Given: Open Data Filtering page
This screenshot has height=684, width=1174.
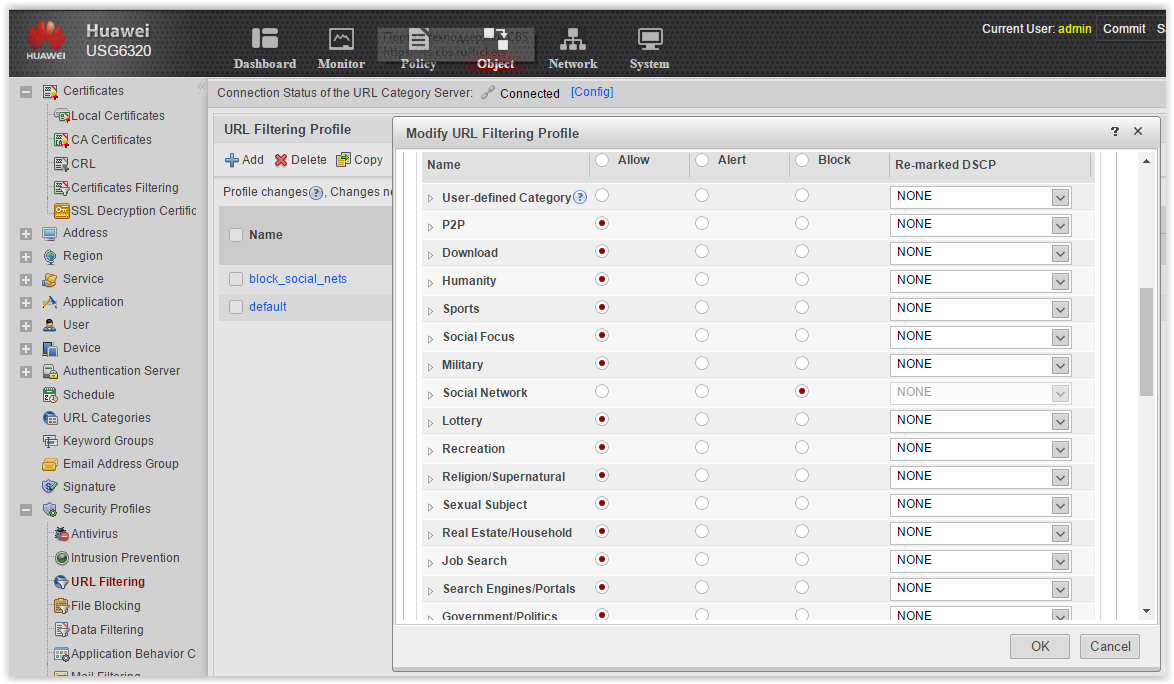Looking at the screenshot, I should [107, 629].
